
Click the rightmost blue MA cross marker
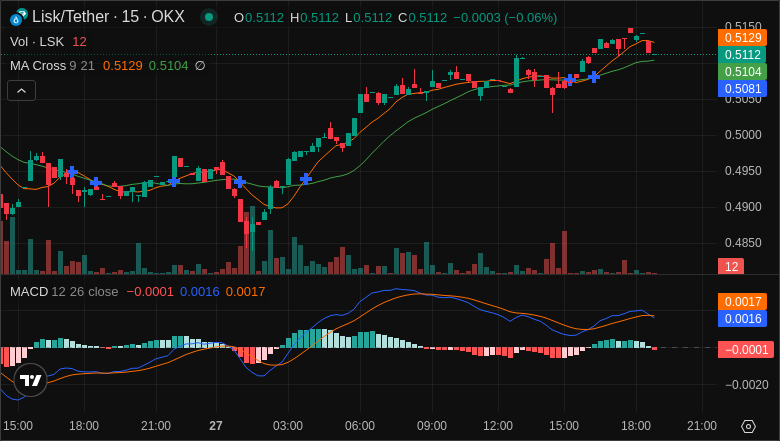tap(593, 77)
